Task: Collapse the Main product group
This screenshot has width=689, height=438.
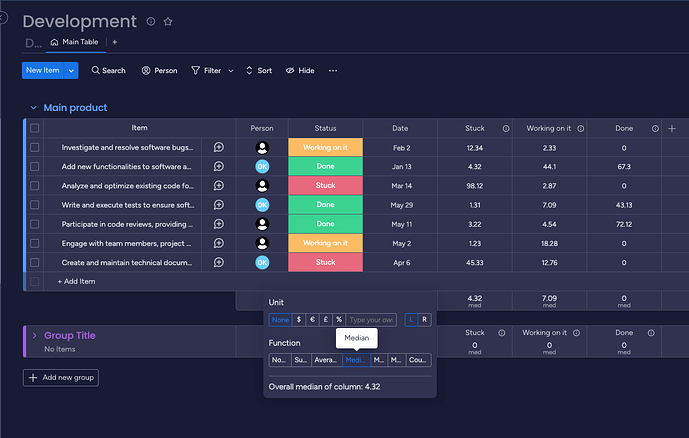Action: 33,108
